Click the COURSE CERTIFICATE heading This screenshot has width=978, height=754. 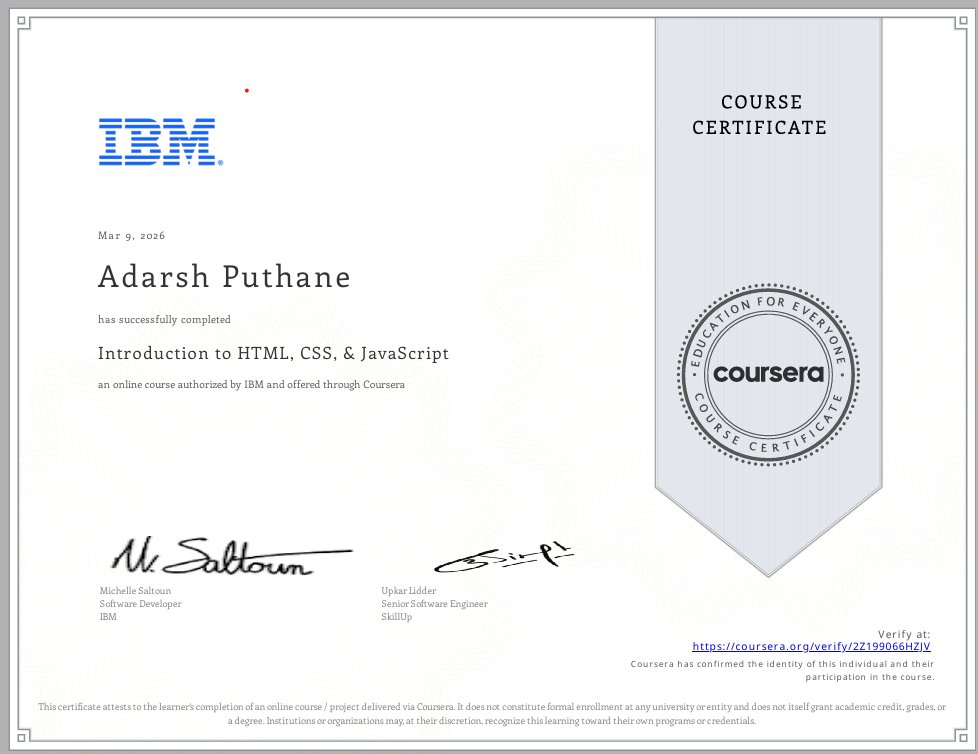click(x=760, y=115)
